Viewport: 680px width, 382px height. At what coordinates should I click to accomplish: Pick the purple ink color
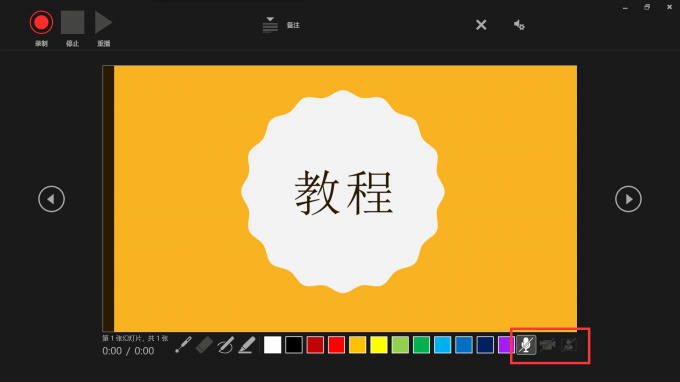click(506, 345)
